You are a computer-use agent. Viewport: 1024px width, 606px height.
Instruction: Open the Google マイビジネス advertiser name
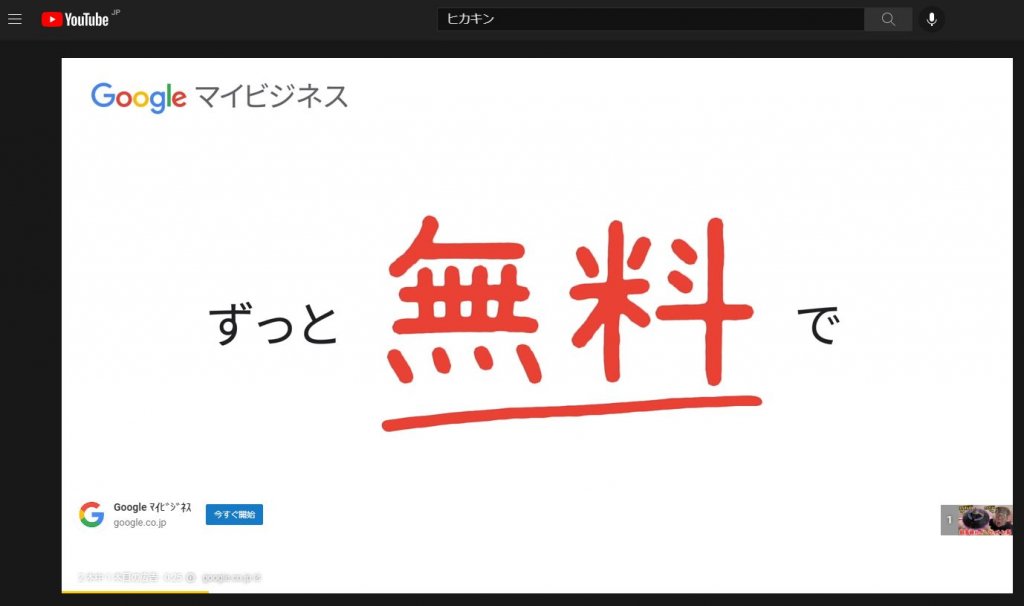pyautogui.click(x=152, y=507)
